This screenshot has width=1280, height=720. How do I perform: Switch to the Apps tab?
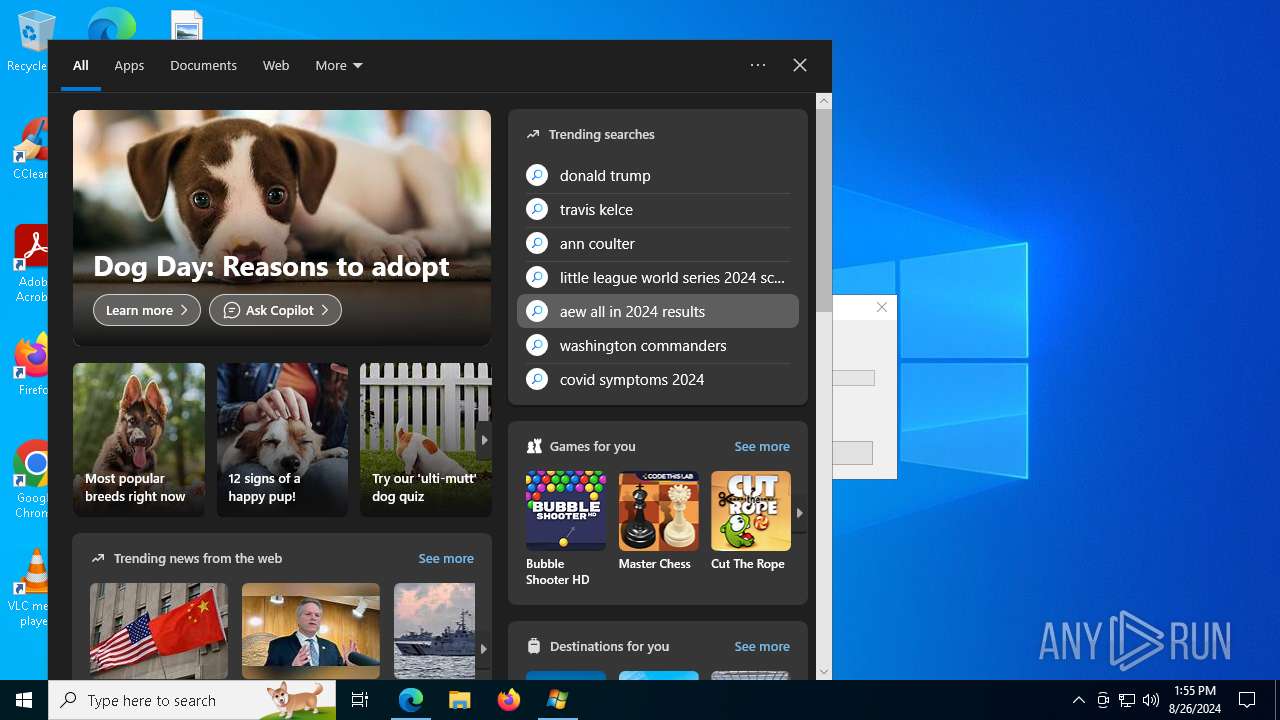coord(129,65)
